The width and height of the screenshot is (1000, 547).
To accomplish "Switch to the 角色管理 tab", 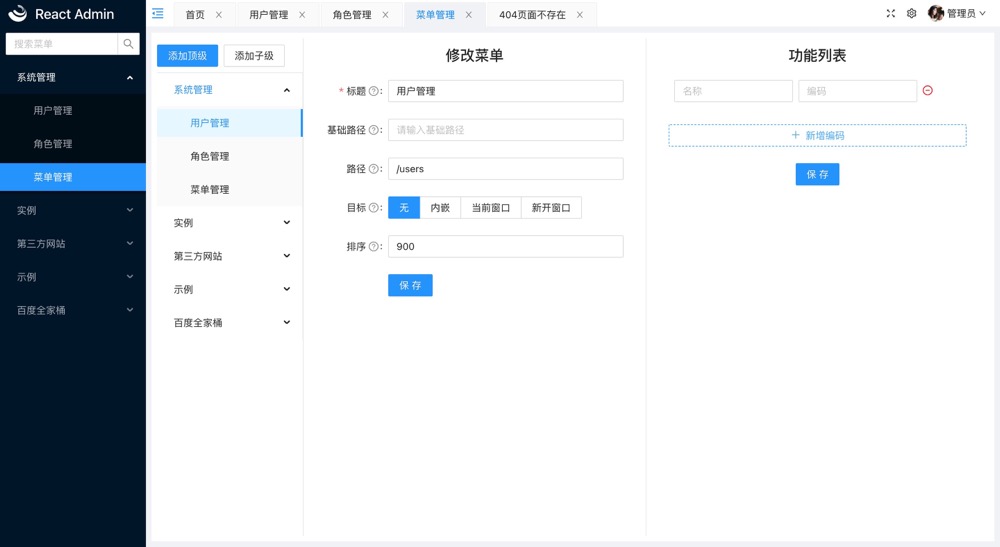I will point(352,15).
